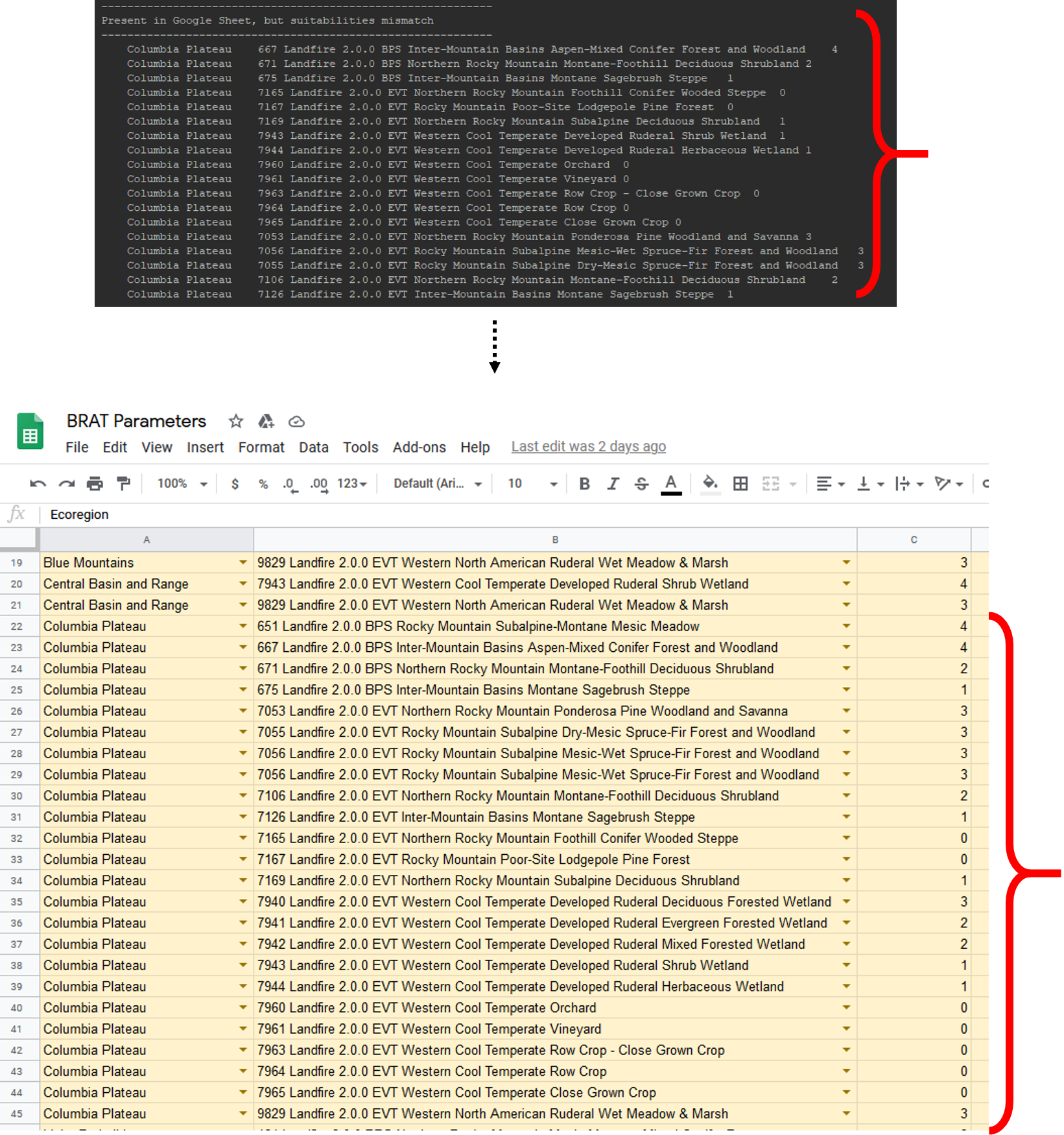Open the Insert menu
The height and width of the screenshot is (1135, 1064).
(205, 448)
